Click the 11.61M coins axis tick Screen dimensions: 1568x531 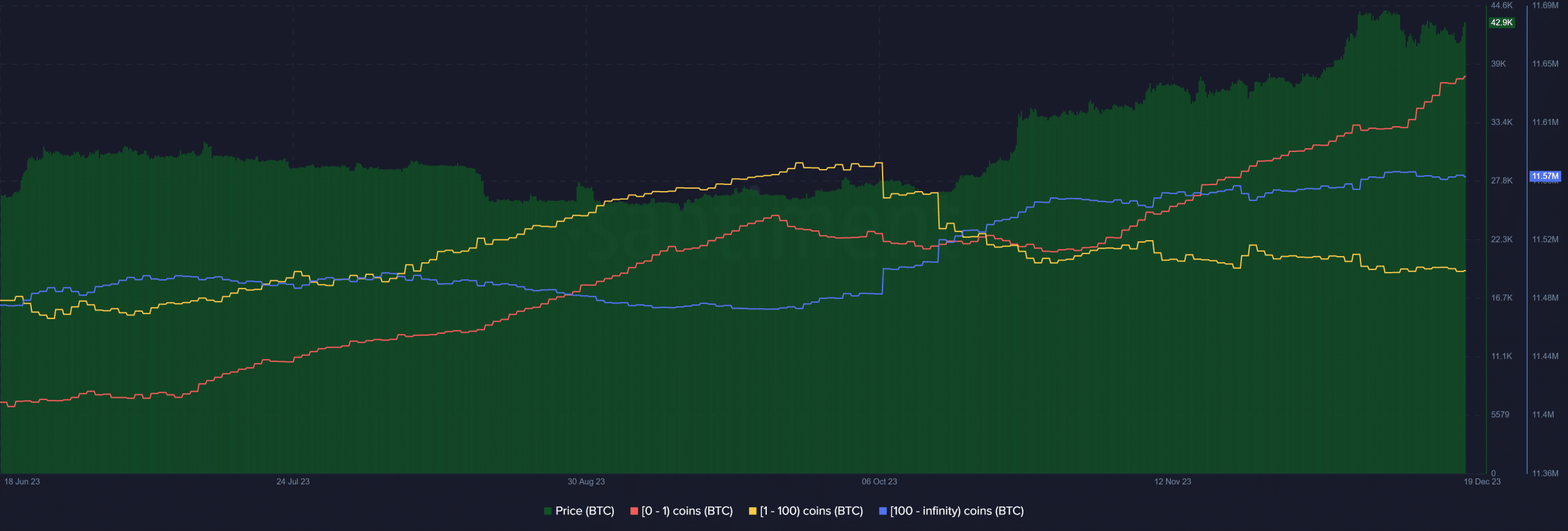click(x=1545, y=122)
